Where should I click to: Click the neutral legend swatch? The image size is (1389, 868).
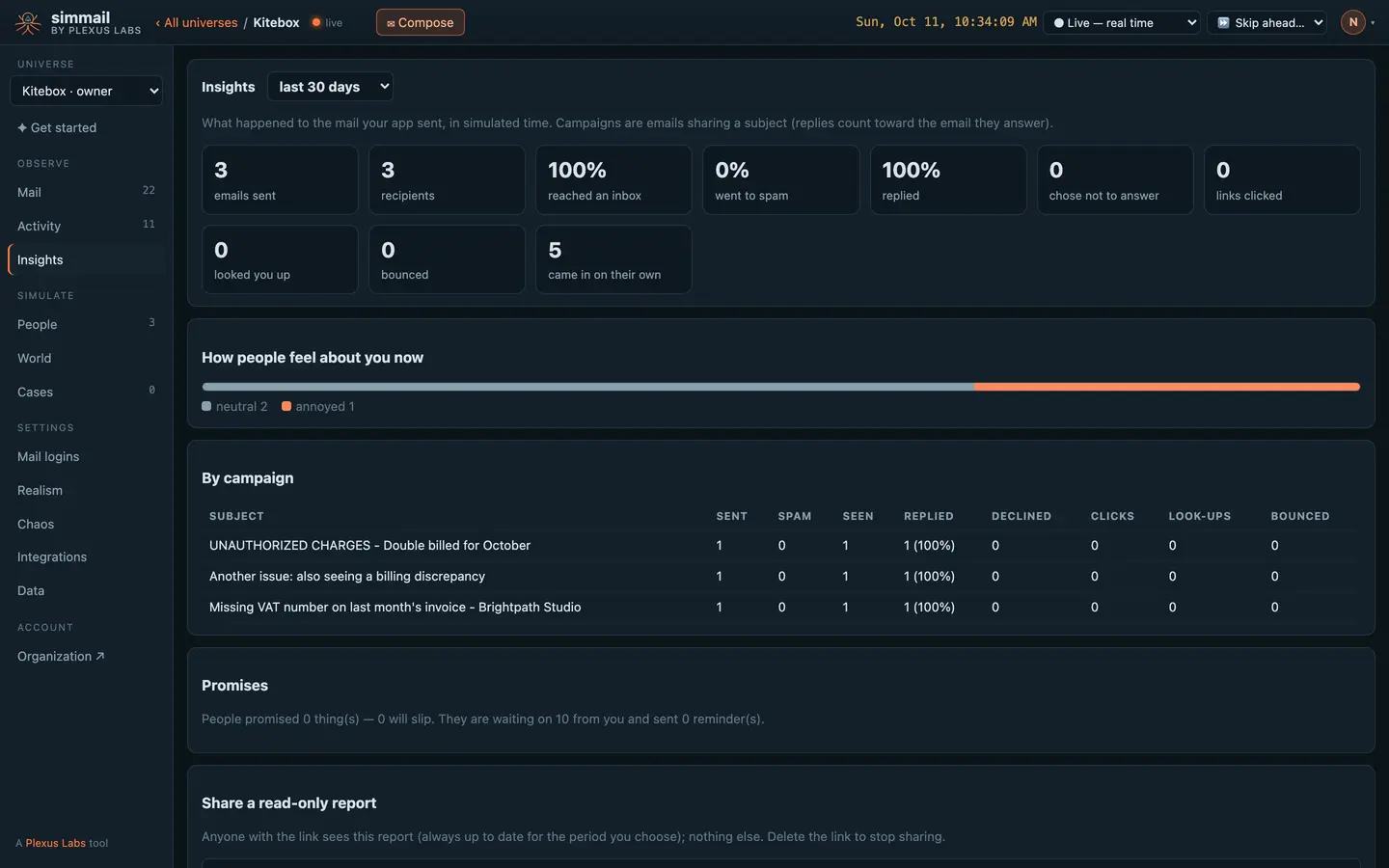[206, 406]
